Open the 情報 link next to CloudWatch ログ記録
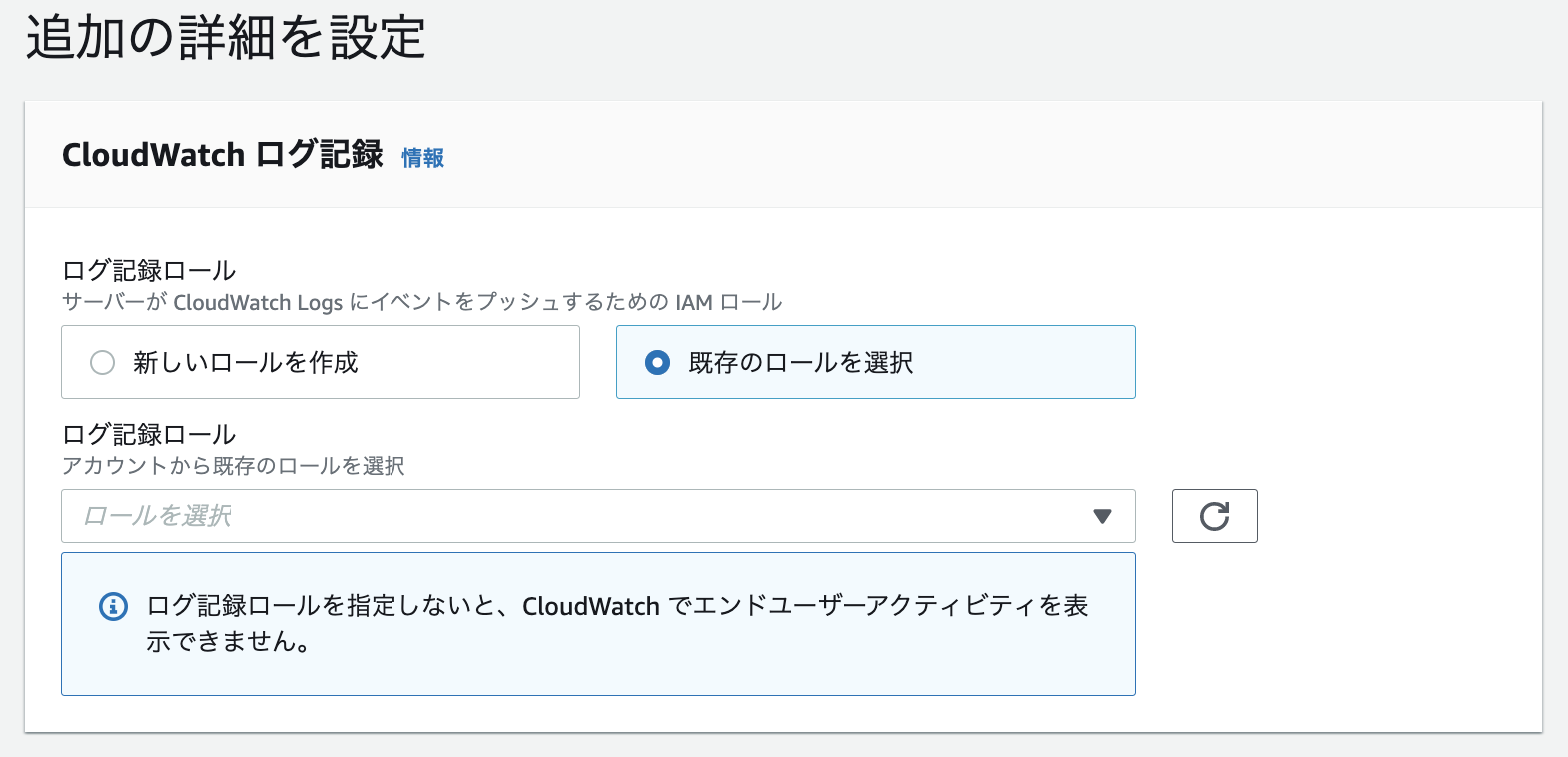This screenshot has height=757, width=1568. pyautogui.click(x=422, y=158)
